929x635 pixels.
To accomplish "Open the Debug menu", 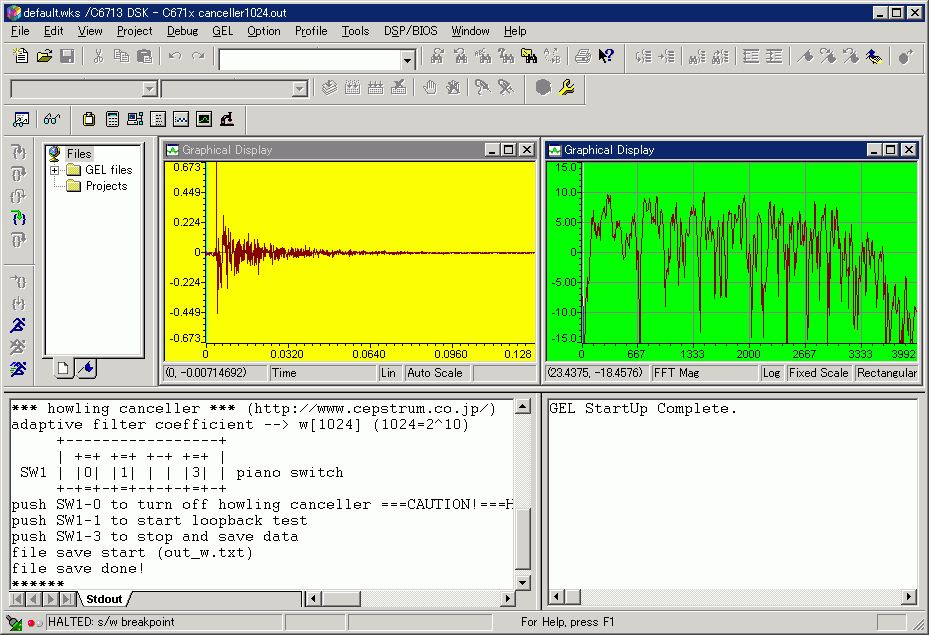I will (182, 31).
